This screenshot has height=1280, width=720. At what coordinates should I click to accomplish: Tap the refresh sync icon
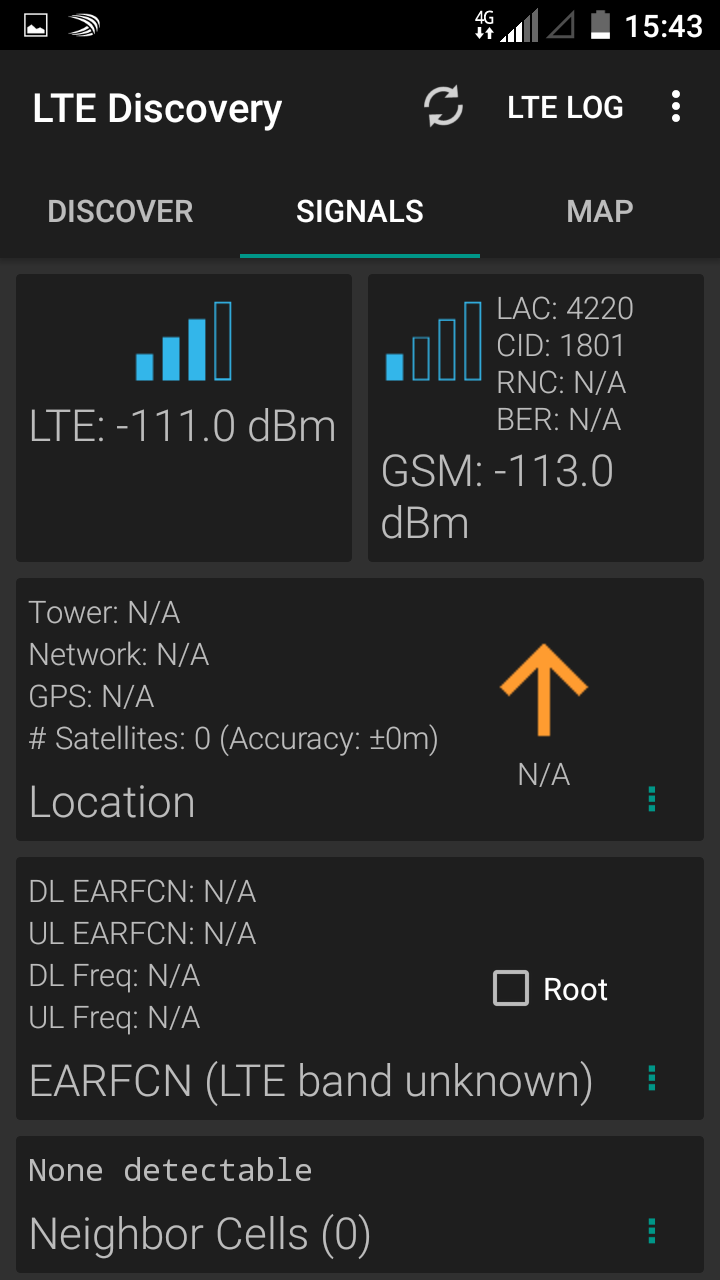pos(443,107)
